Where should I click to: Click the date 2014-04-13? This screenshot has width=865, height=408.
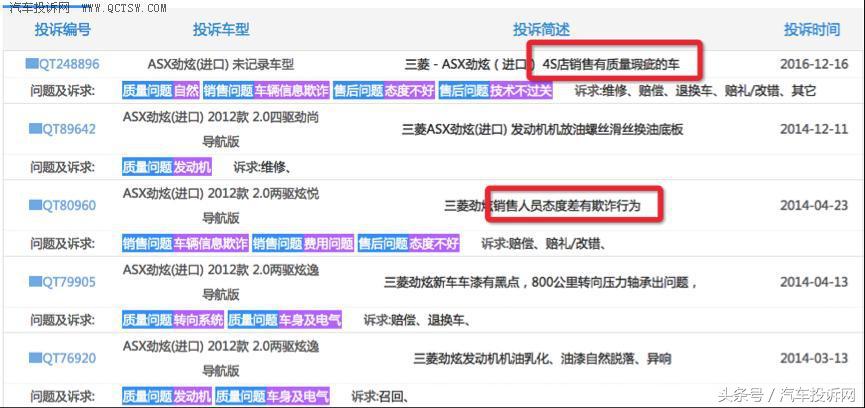click(x=814, y=282)
